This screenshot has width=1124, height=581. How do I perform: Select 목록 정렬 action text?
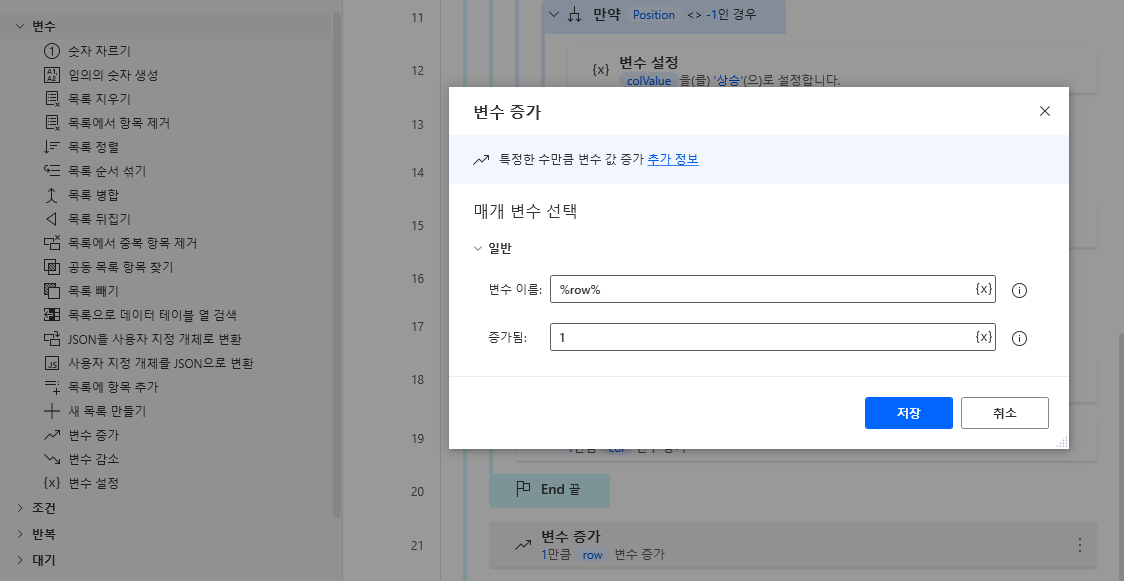93,147
